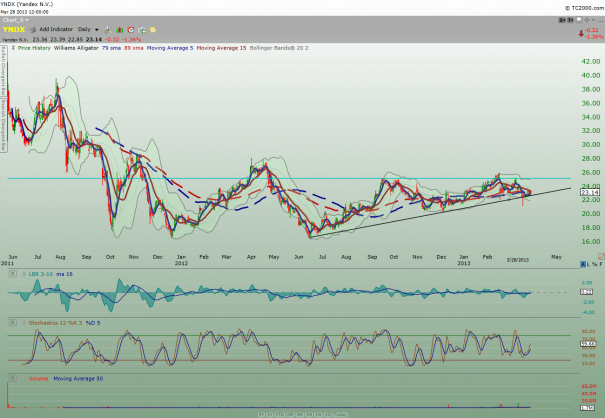Screen dimensions: 605x418
Task: Click the Stochastics 12 %K 3 label
Action: pos(55,323)
